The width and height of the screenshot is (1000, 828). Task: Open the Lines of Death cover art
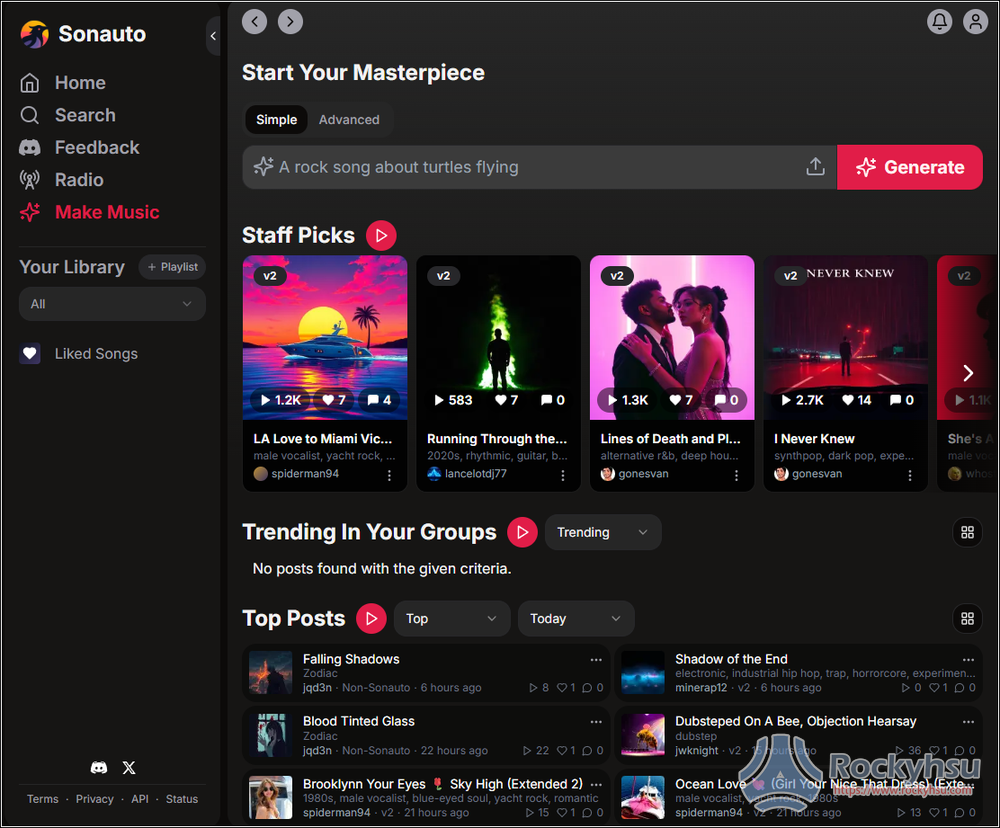[672, 338]
